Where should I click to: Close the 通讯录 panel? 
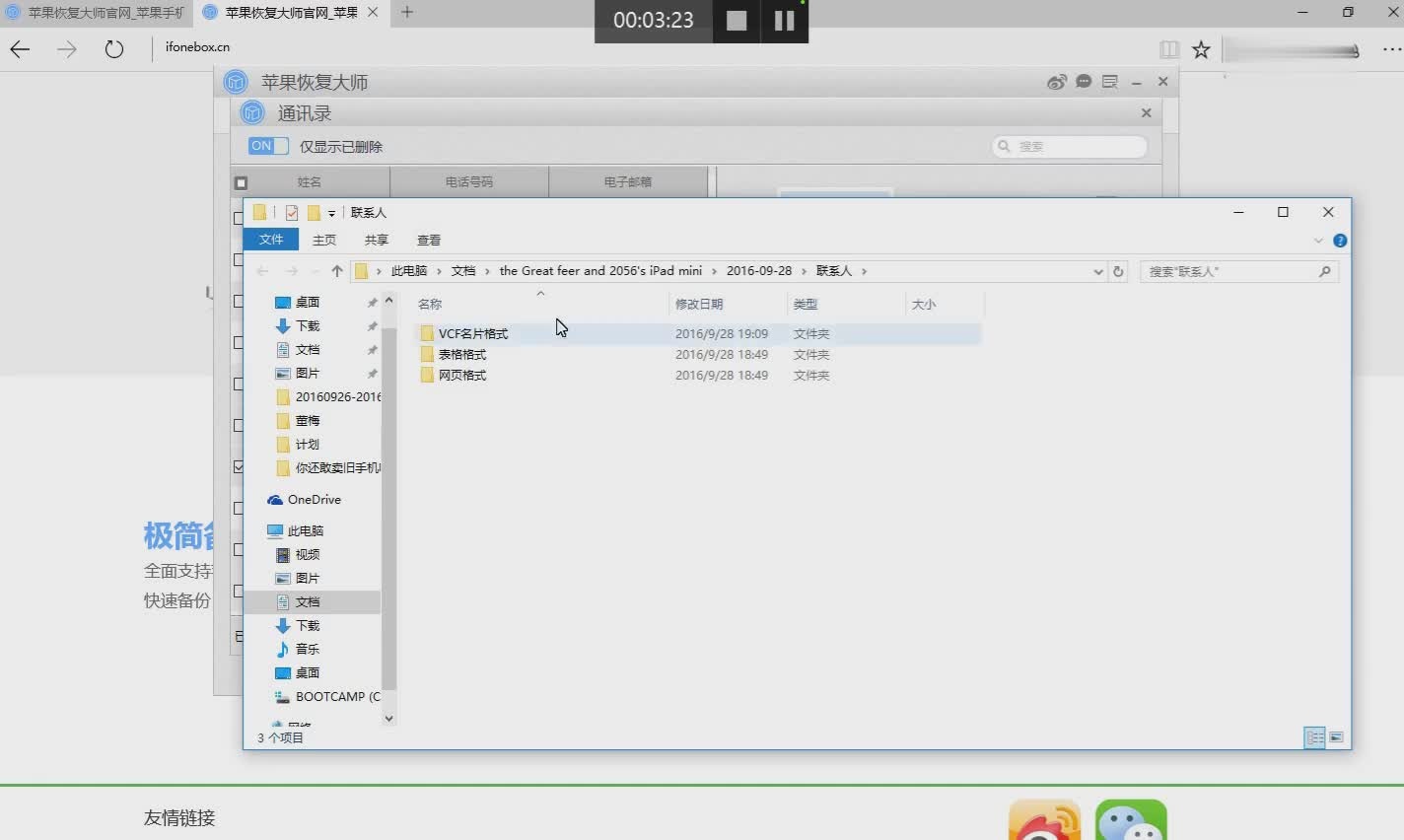pos(1146,112)
